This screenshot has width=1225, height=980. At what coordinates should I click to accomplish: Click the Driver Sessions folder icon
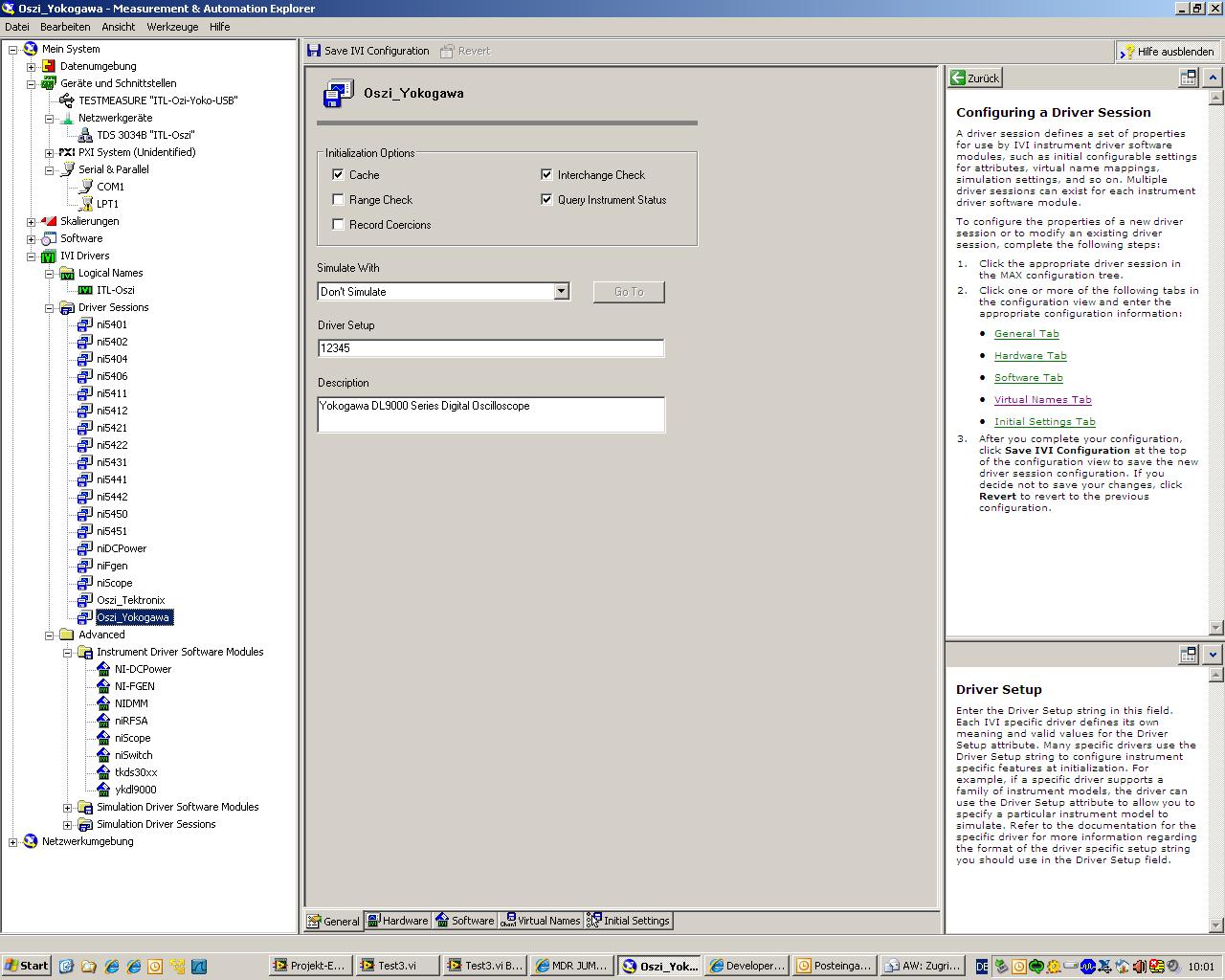coord(67,307)
